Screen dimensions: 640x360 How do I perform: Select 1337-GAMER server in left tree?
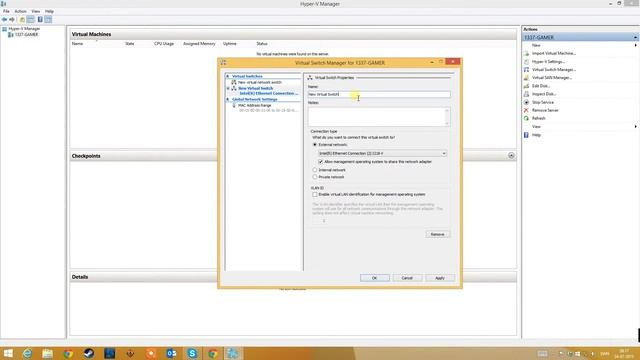click(x=27, y=35)
